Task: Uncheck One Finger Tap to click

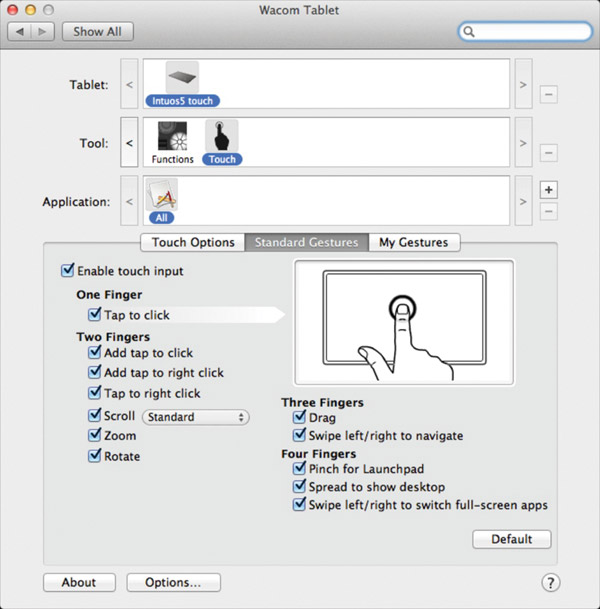Action: 95,314
